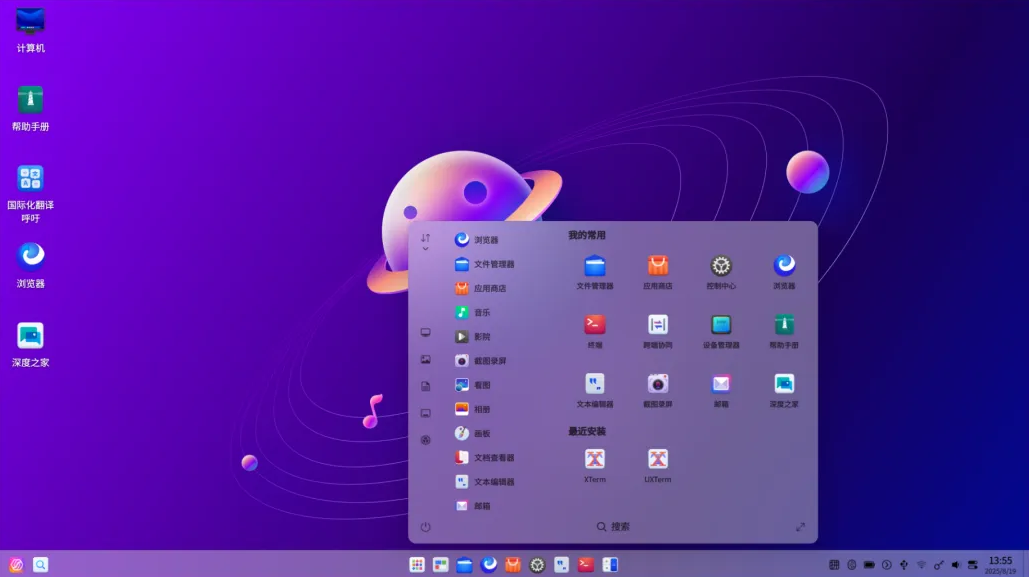Click the pink assistant icon at the dock's left
1029x577 pixels.
[16, 565]
